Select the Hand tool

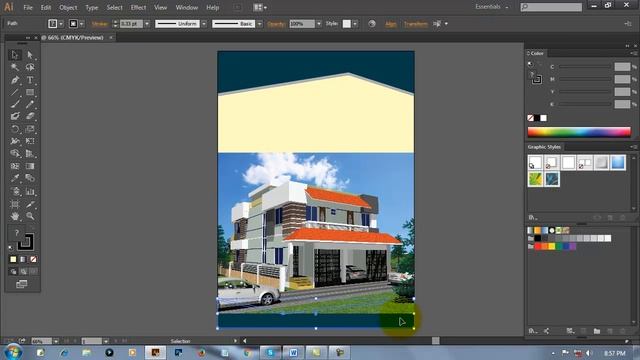point(15,216)
